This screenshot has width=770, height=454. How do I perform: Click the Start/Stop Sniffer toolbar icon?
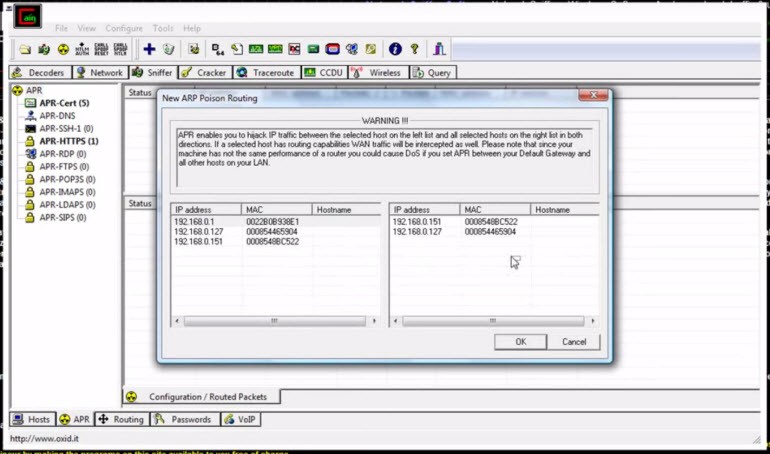click(x=44, y=49)
